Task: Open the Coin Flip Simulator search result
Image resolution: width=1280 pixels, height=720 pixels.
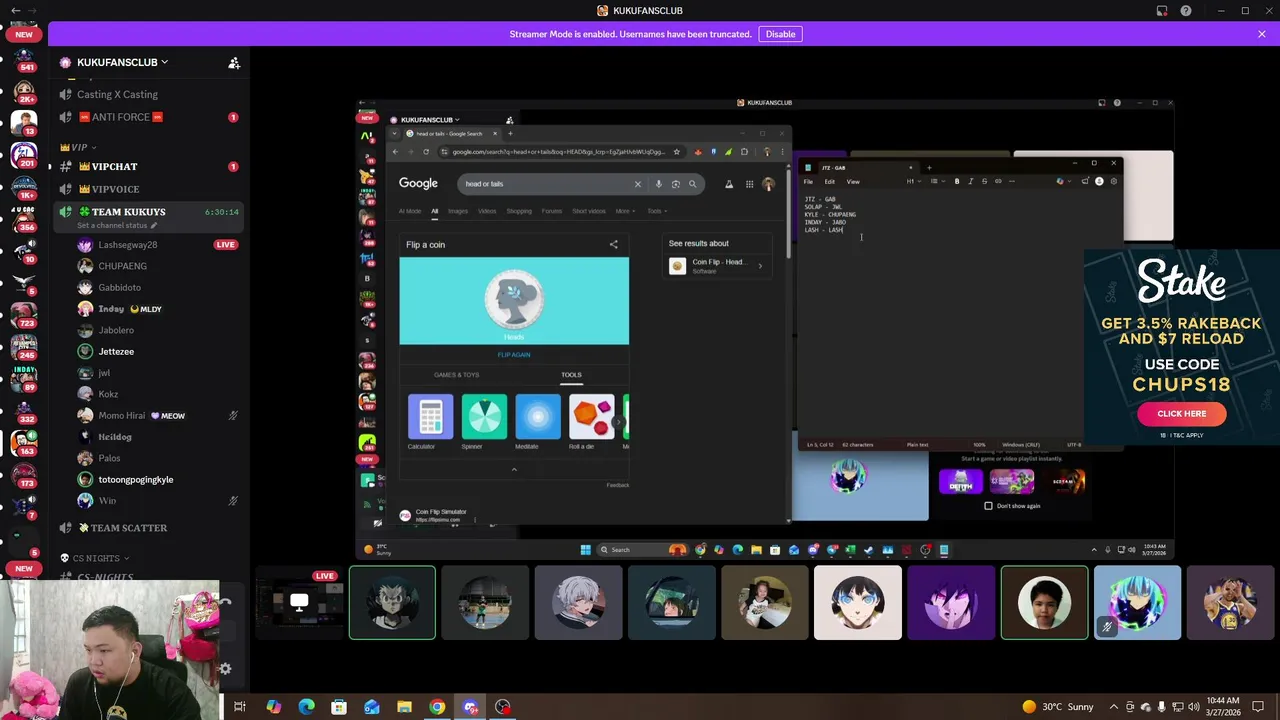Action: coord(441,512)
